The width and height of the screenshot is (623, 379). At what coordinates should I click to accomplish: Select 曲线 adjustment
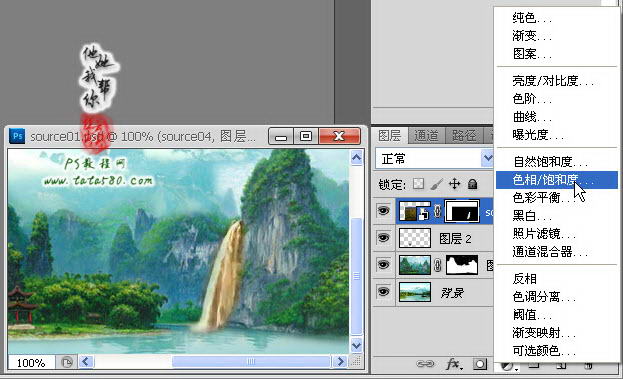pos(556,117)
